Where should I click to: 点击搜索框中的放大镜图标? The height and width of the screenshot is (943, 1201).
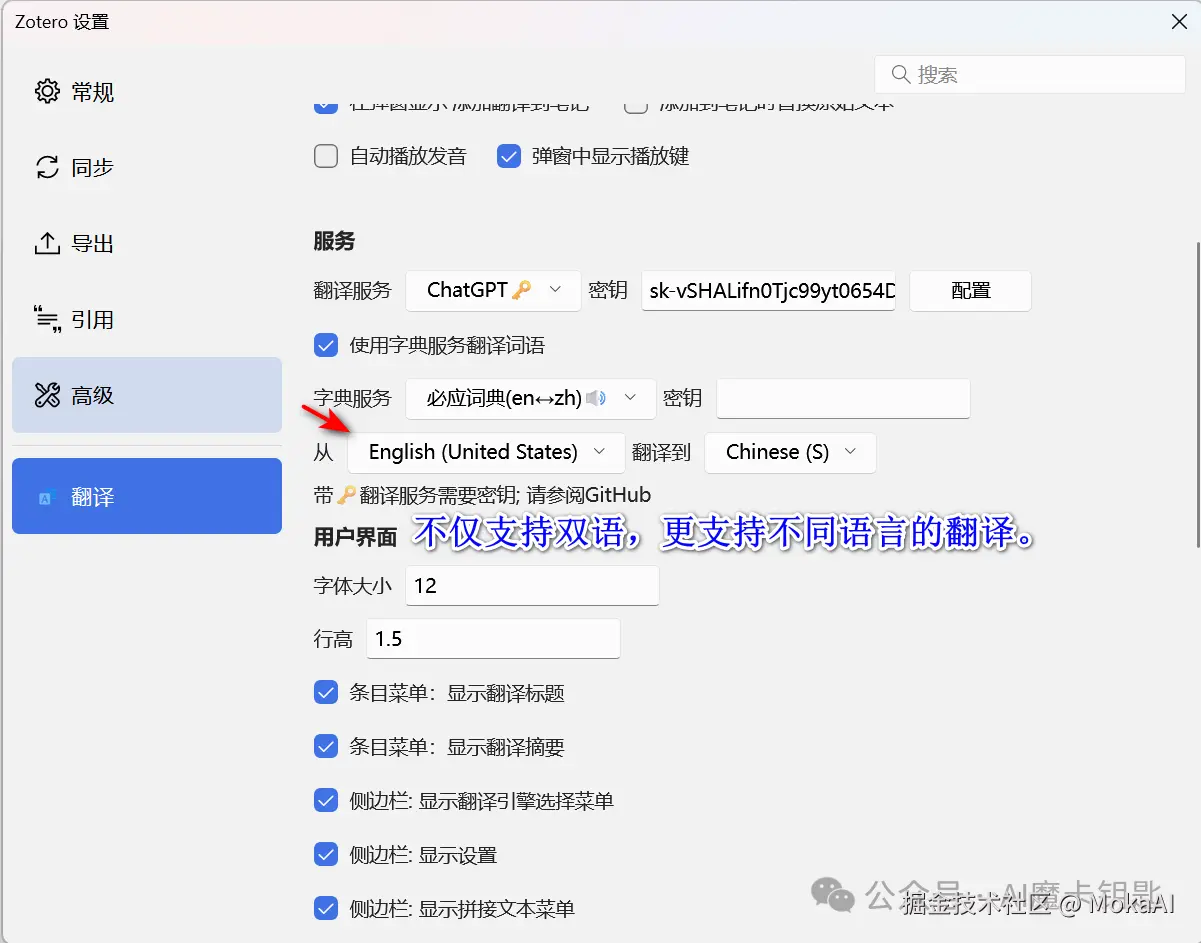pos(901,74)
